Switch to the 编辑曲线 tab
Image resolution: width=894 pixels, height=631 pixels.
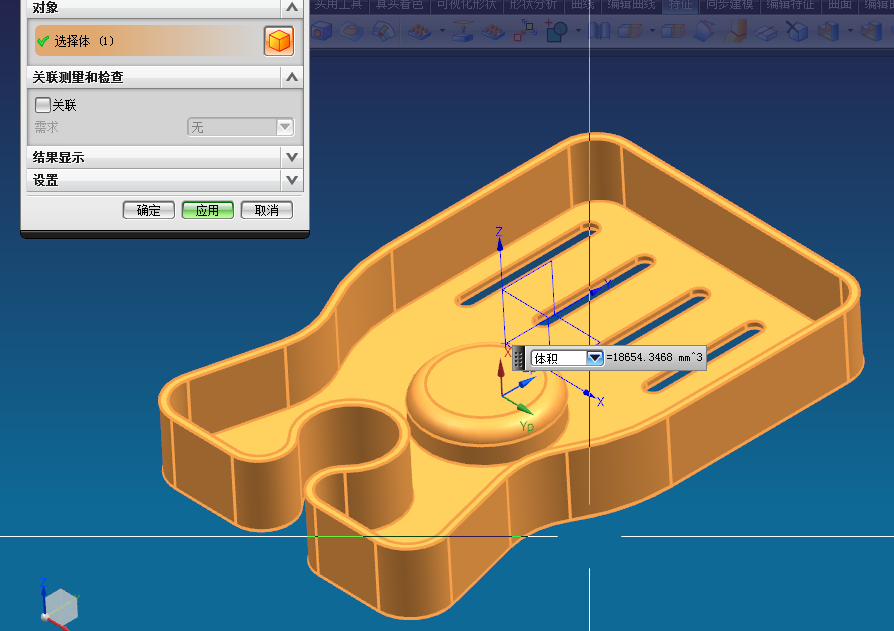coord(631,5)
